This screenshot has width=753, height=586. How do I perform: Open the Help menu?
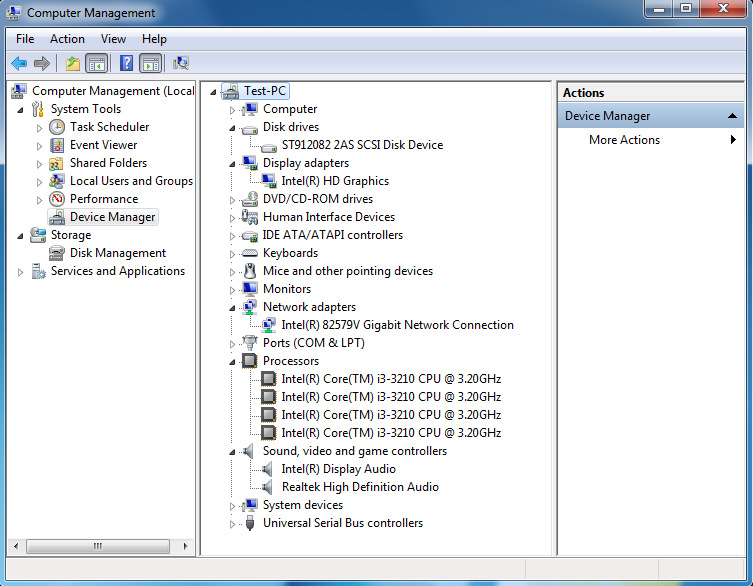tap(154, 39)
